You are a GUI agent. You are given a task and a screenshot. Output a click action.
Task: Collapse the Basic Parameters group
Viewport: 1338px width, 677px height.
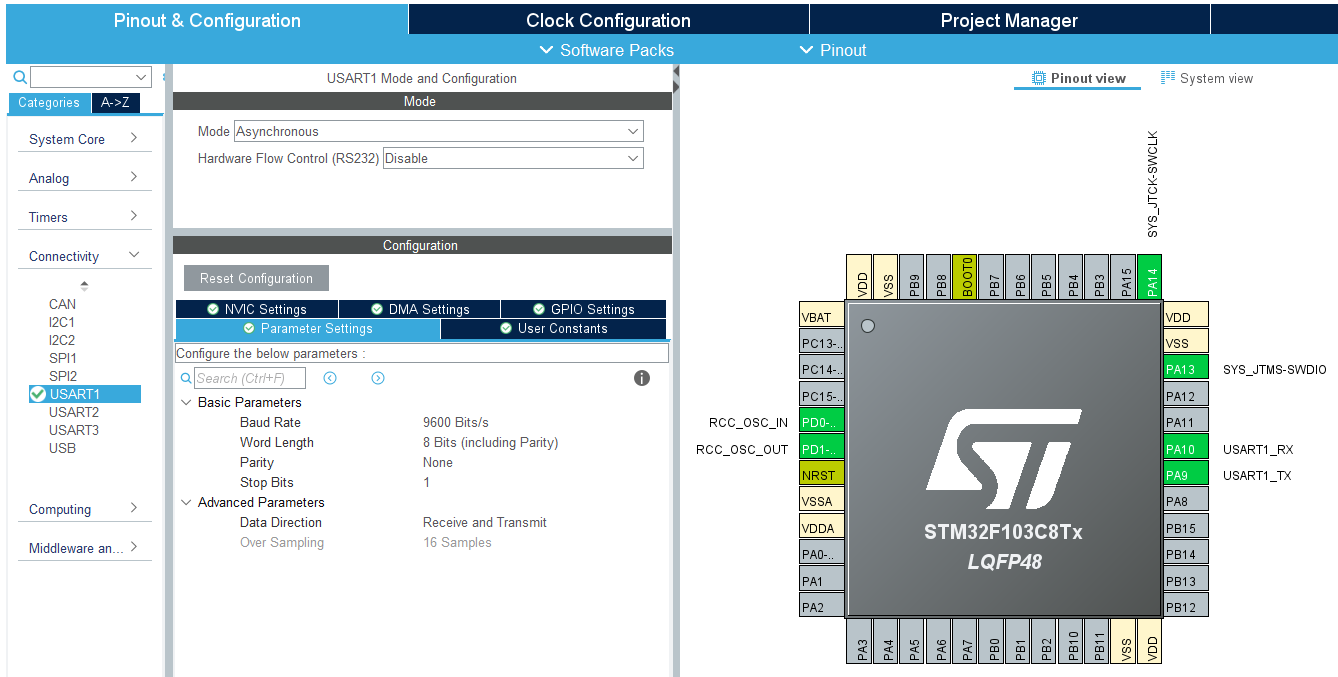click(x=186, y=402)
